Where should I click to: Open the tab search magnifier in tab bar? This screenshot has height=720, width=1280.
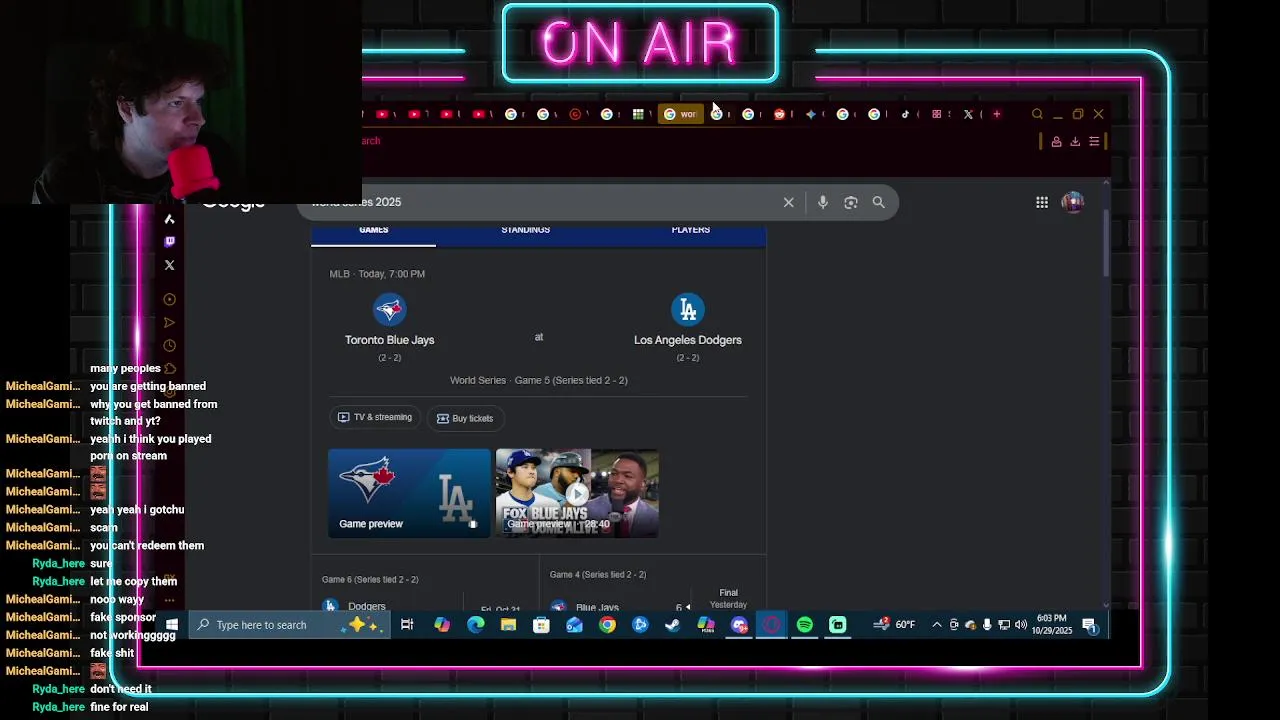click(1037, 114)
